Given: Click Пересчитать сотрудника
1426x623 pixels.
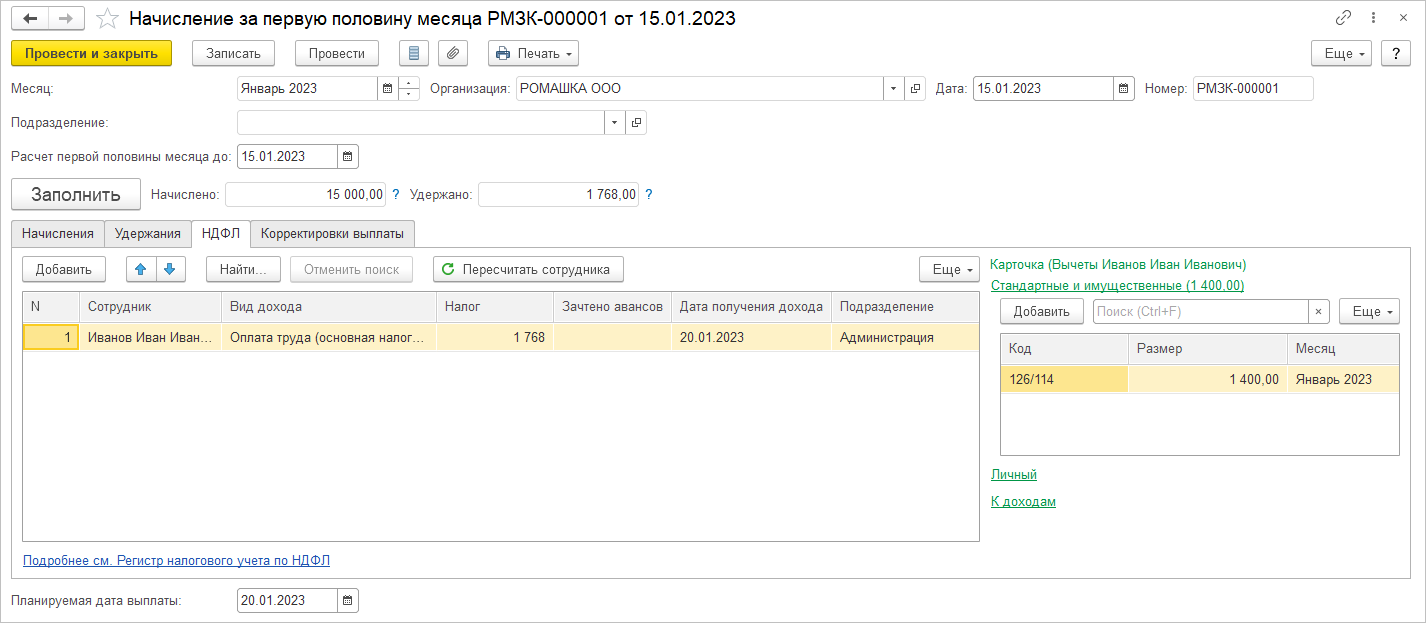Looking at the screenshot, I should pyautogui.click(x=528, y=269).
